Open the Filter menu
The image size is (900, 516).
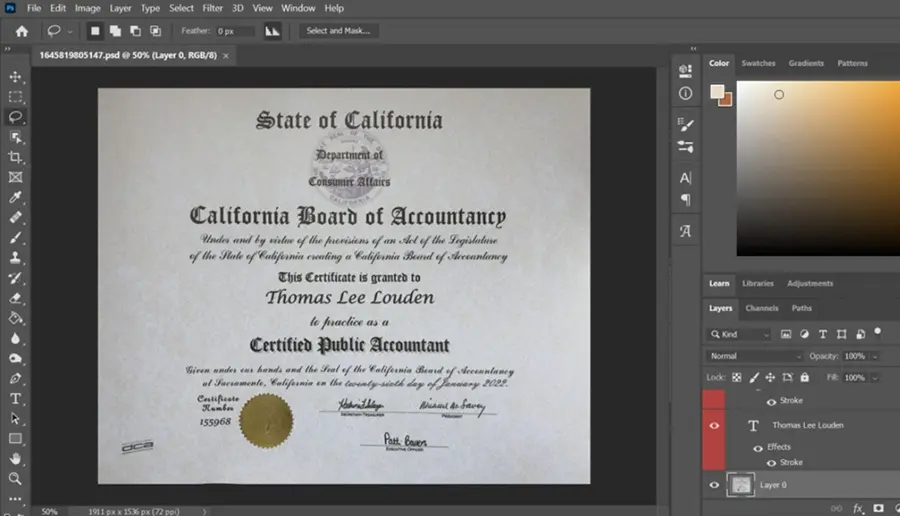pos(212,8)
